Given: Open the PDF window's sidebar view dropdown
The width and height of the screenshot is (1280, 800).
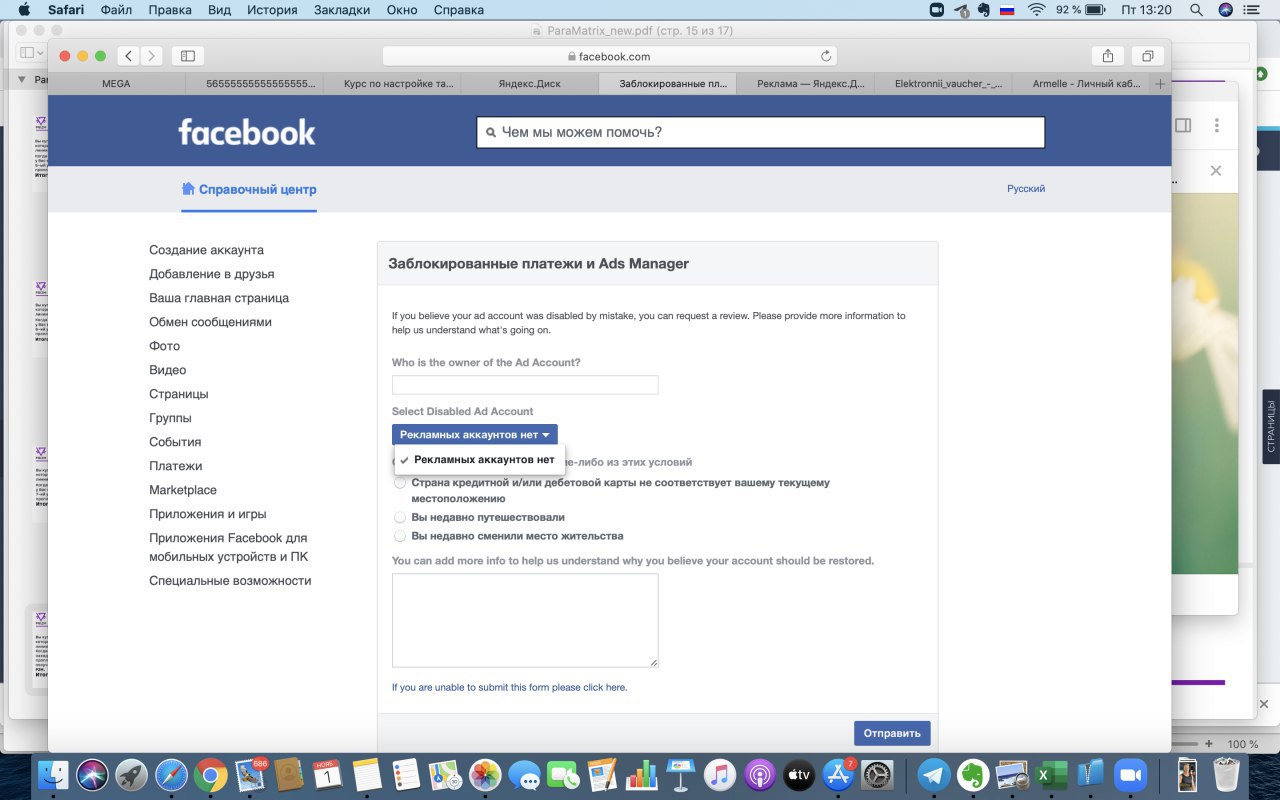Looking at the screenshot, I should pyautogui.click(x=31, y=53).
